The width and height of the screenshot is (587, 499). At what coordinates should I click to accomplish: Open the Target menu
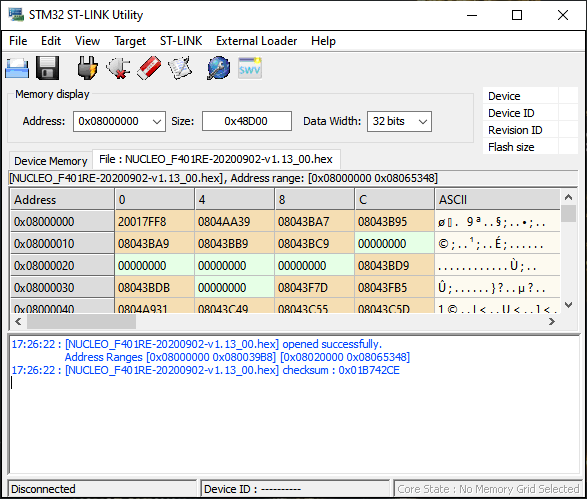tap(130, 40)
